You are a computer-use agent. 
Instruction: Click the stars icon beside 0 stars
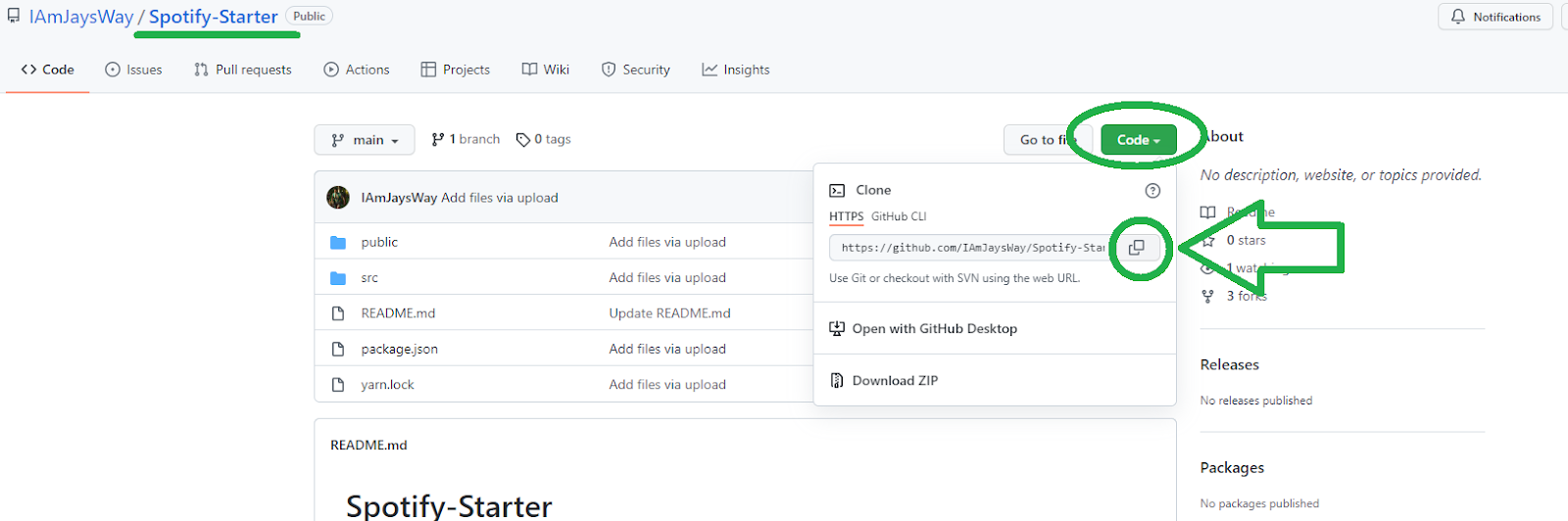[x=1208, y=241]
